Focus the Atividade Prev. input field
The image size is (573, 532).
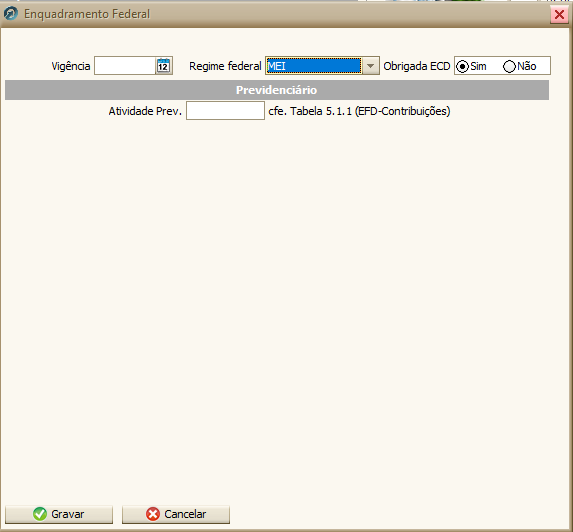point(225,111)
